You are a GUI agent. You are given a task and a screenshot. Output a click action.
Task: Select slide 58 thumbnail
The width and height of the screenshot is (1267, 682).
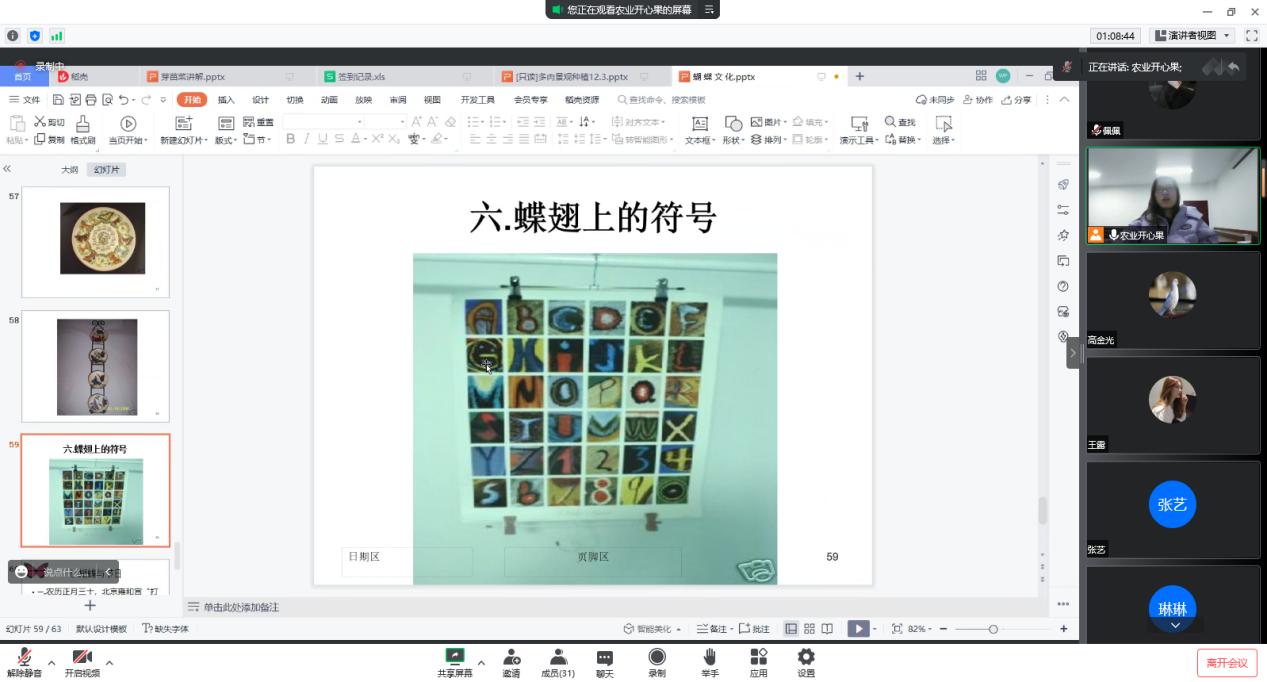pyautogui.click(x=96, y=366)
